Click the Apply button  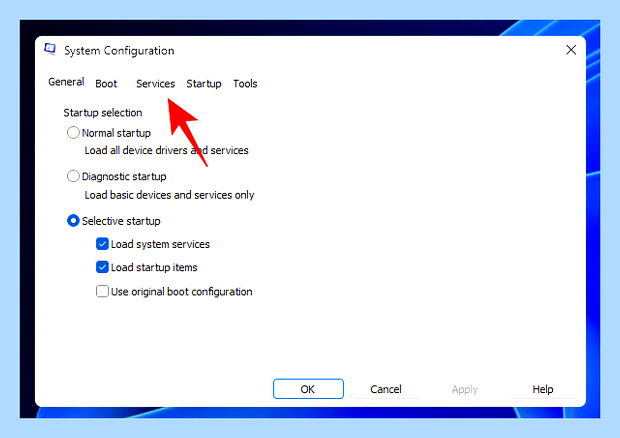click(465, 389)
